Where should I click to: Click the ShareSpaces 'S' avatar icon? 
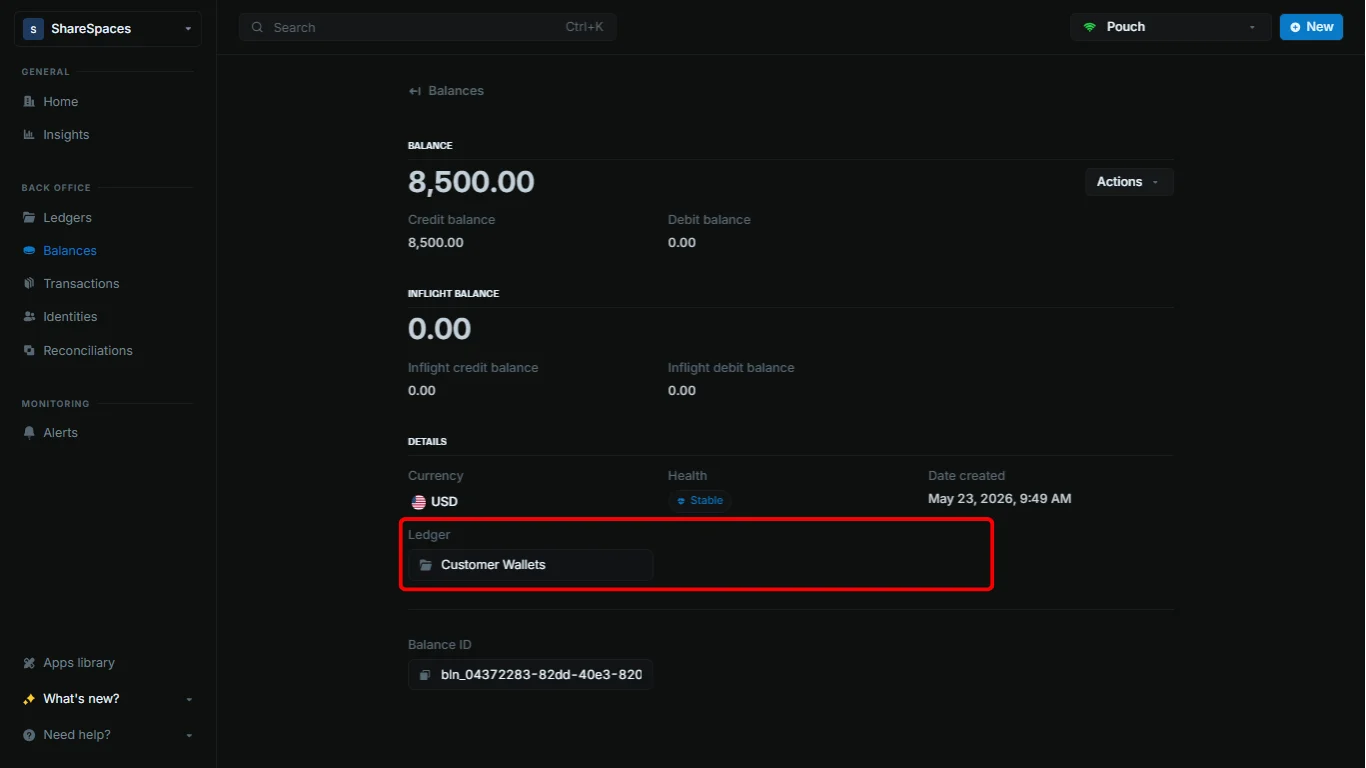tap(33, 29)
